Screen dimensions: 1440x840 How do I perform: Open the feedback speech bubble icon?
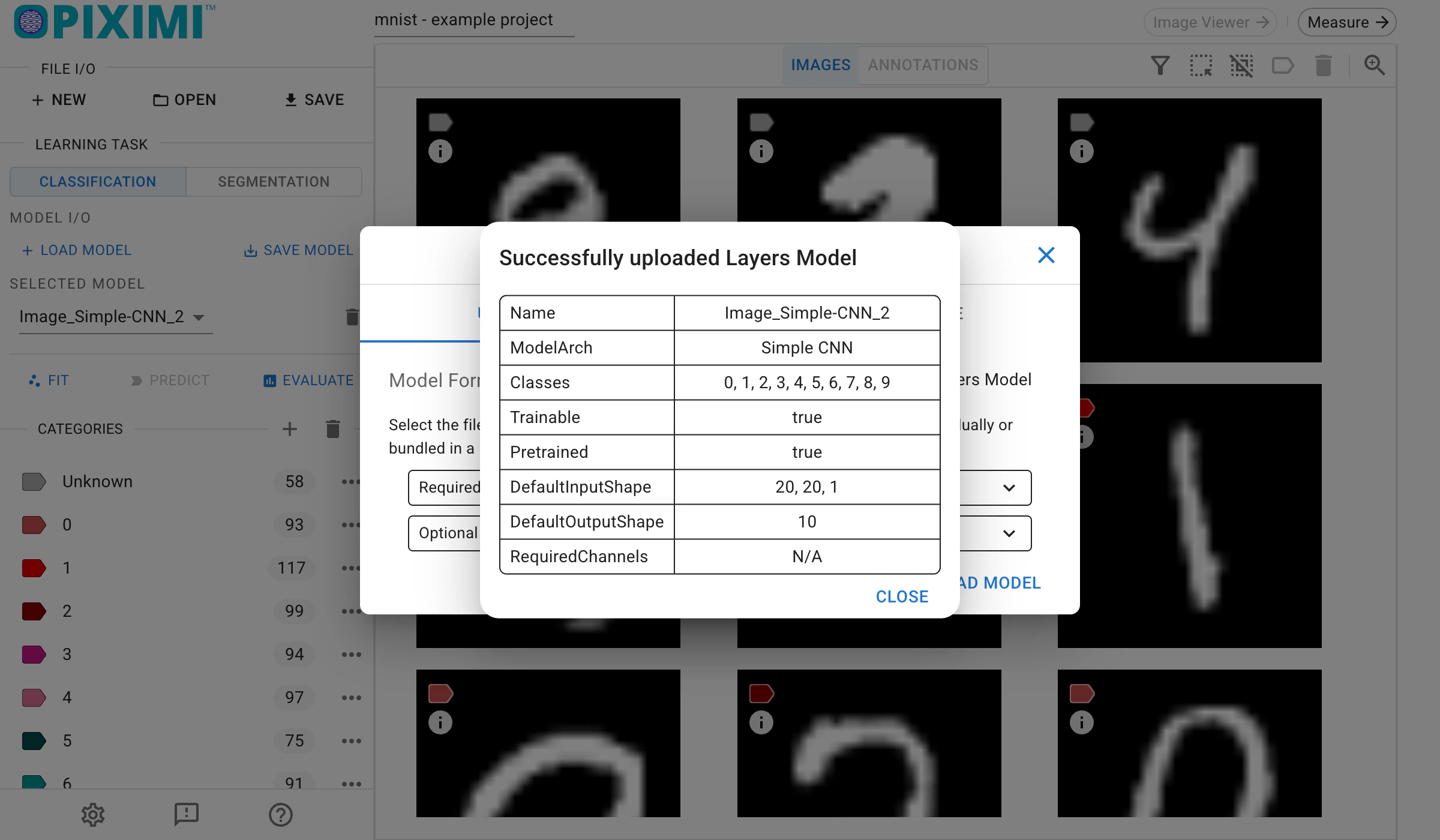(x=187, y=814)
